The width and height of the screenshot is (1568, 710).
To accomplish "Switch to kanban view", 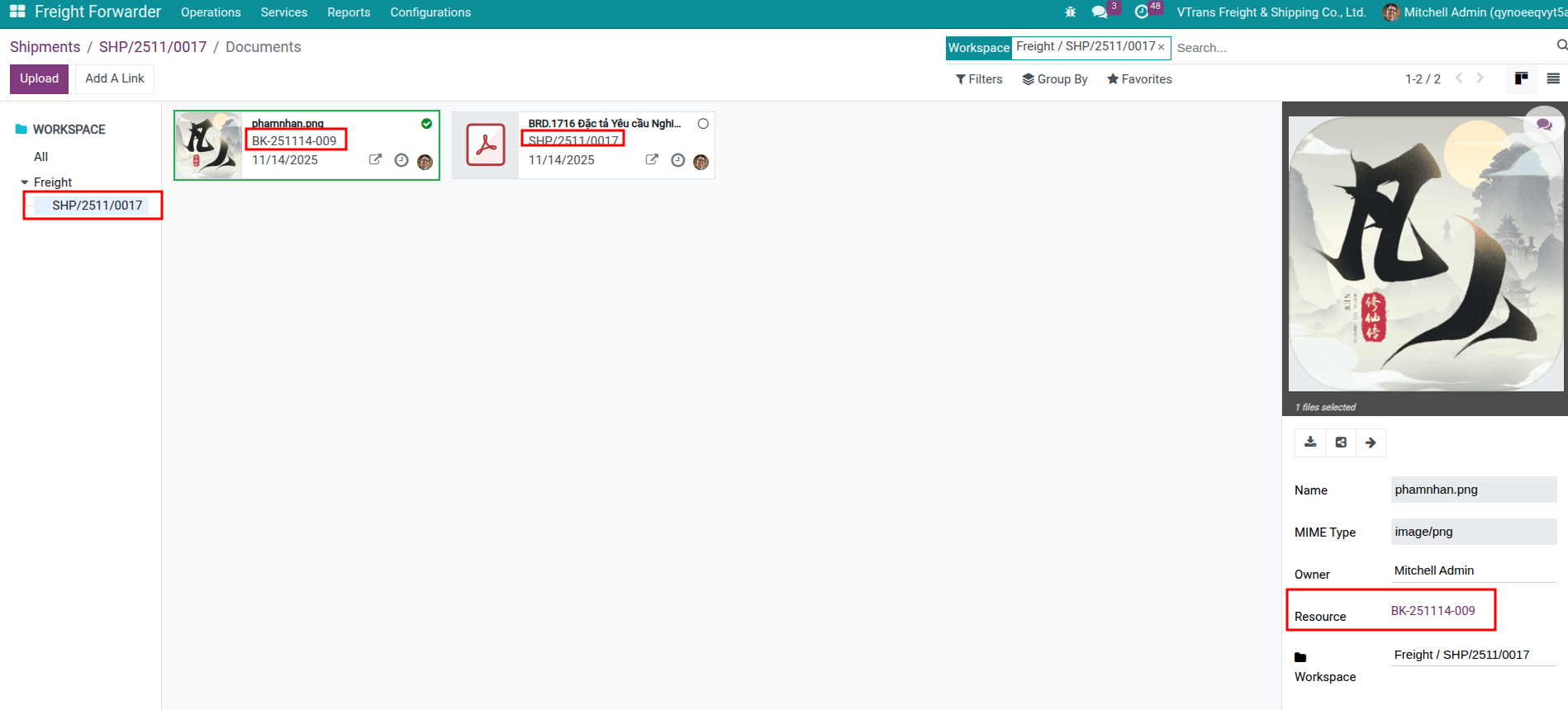I will tap(1521, 78).
